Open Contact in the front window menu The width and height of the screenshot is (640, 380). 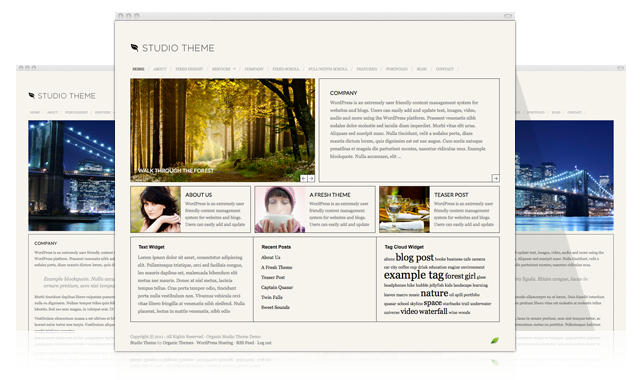coord(444,69)
